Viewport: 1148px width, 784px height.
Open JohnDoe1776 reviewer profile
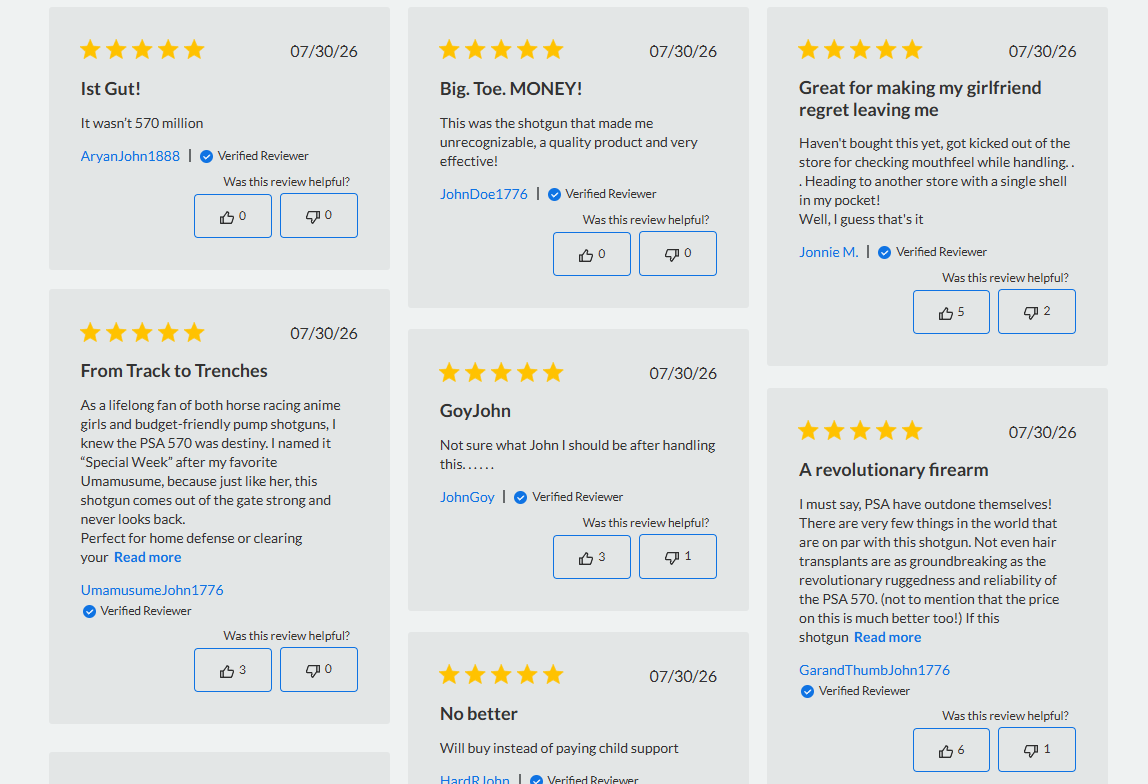tap(483, 194)
